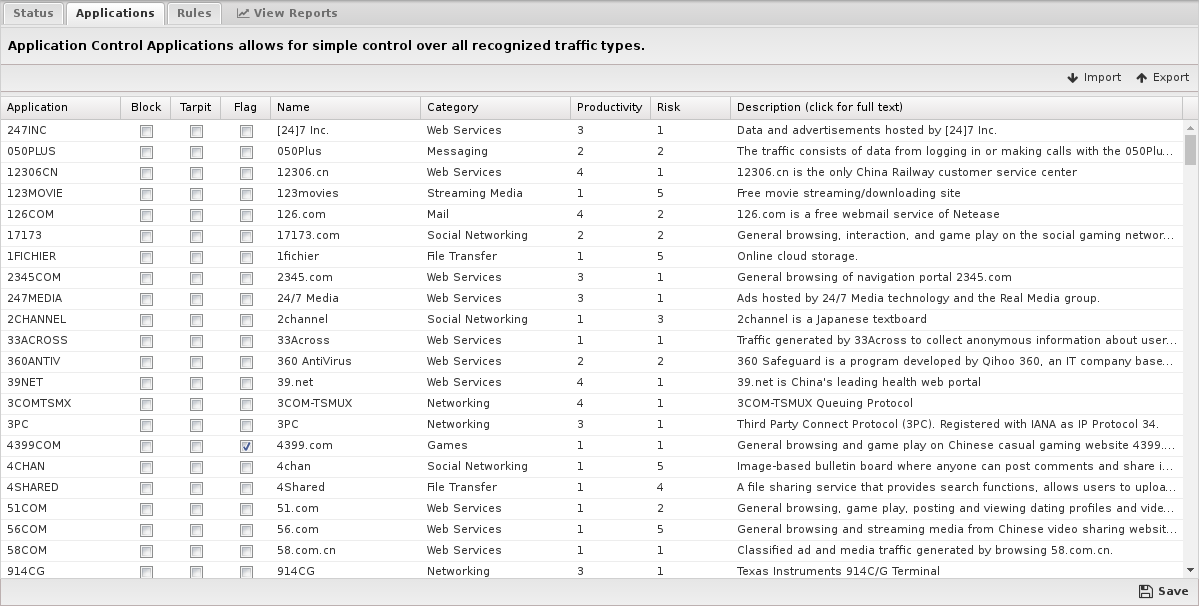1199x606 pixels.
Task: Click the 3PC description text
Action: [x=947, y=424]
